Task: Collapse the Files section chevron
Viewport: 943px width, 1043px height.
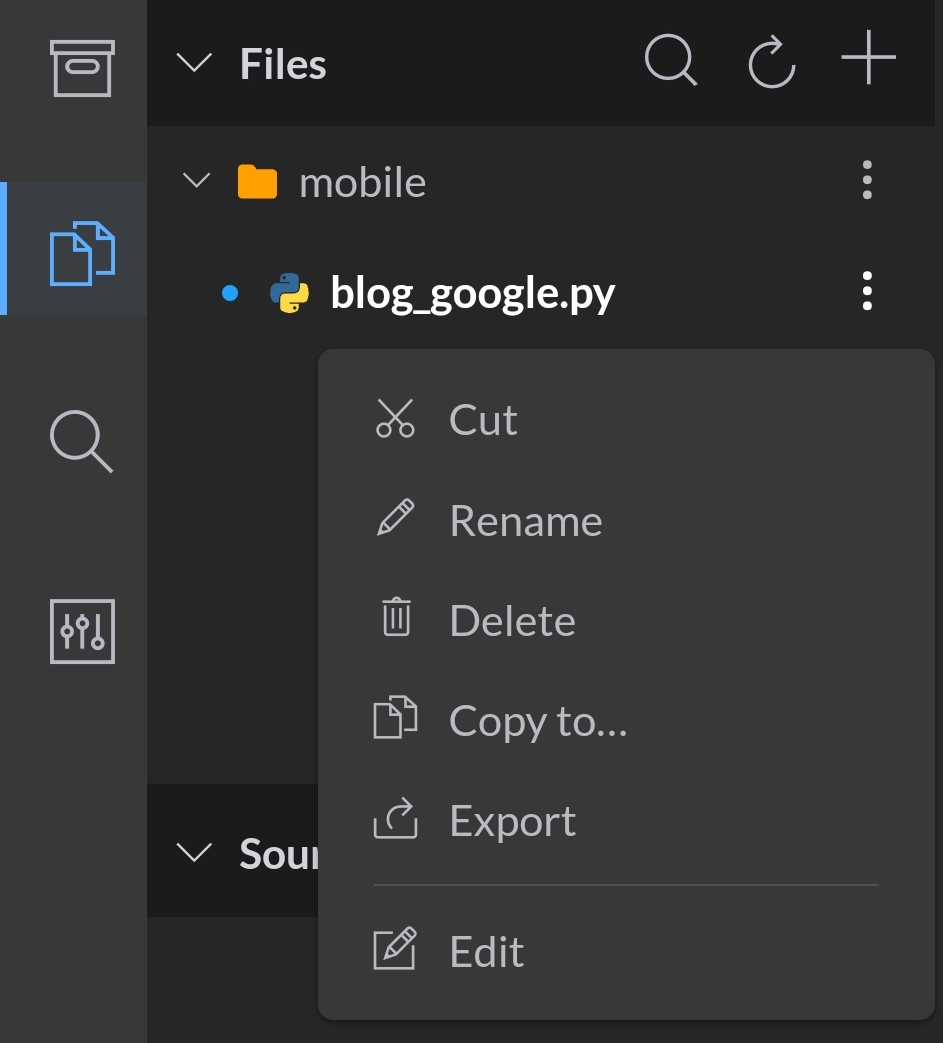Action: 194,63
